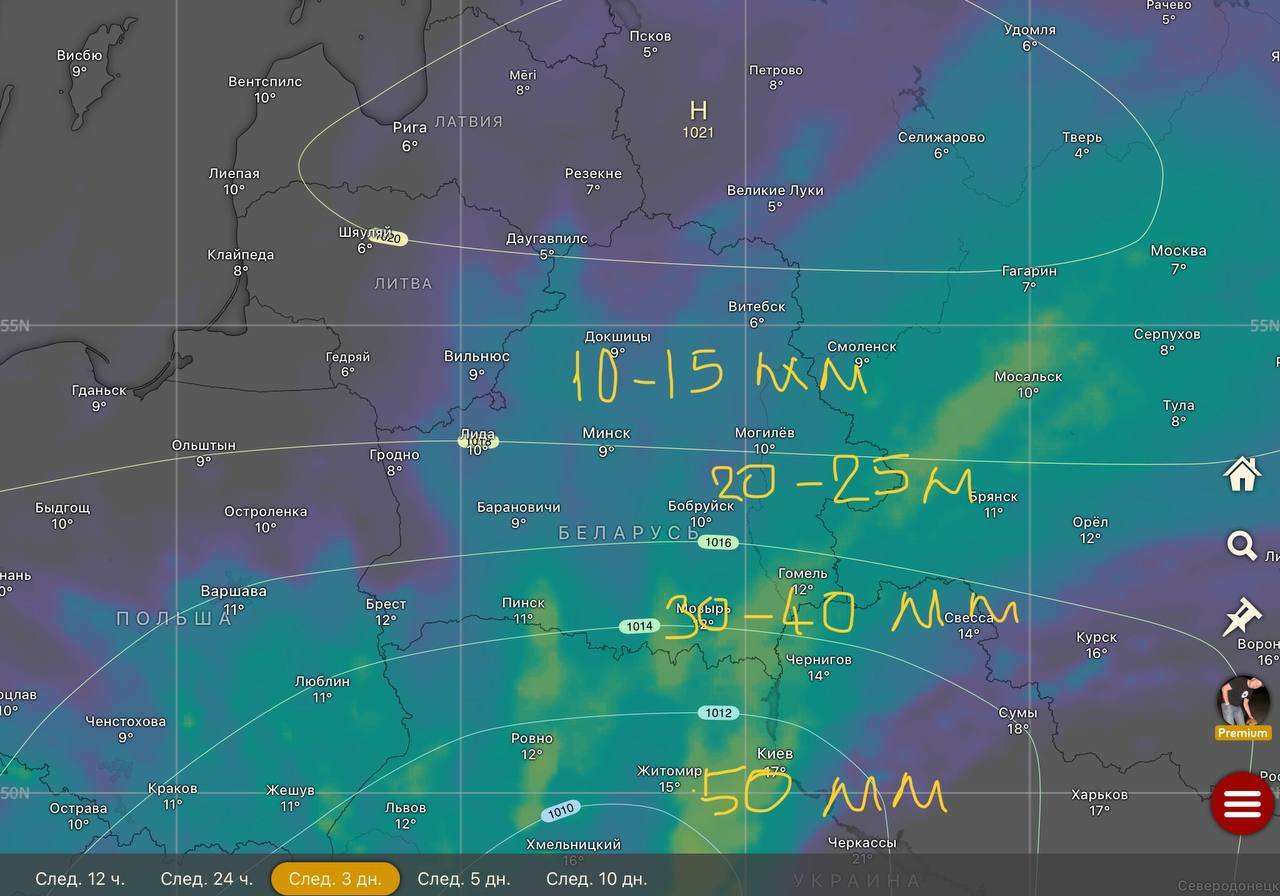Image resolution: width=1280 pixels, height=896 pixels.
Task: Click the Гомель city label
Action: coord(803,573)
